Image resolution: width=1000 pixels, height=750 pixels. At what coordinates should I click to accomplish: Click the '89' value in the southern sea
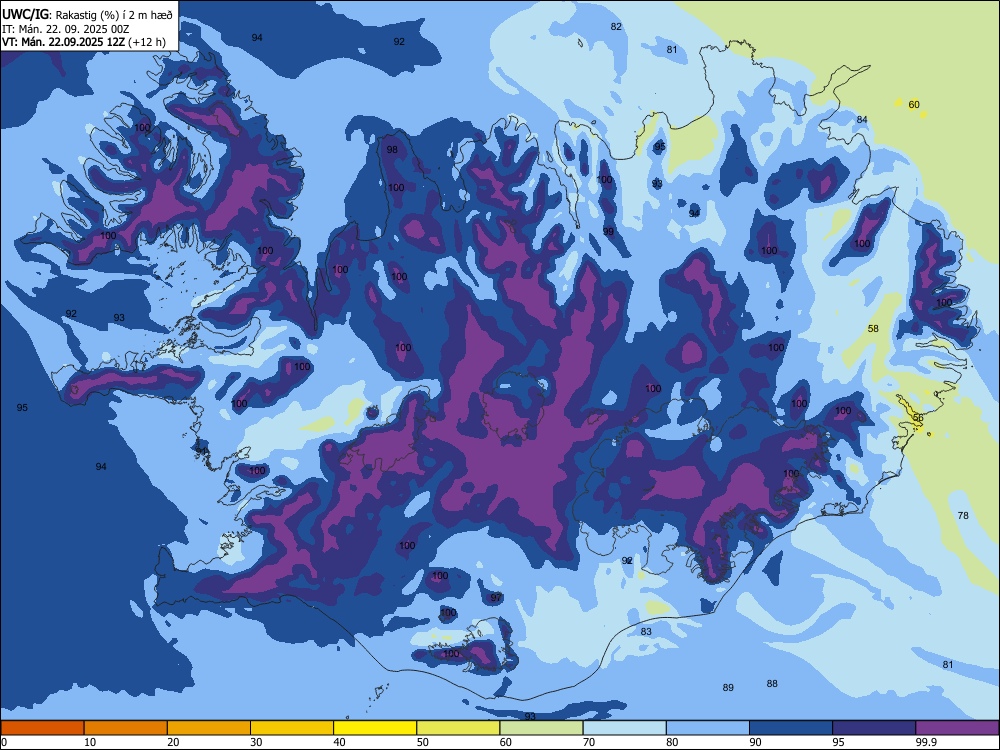point(728,688)
